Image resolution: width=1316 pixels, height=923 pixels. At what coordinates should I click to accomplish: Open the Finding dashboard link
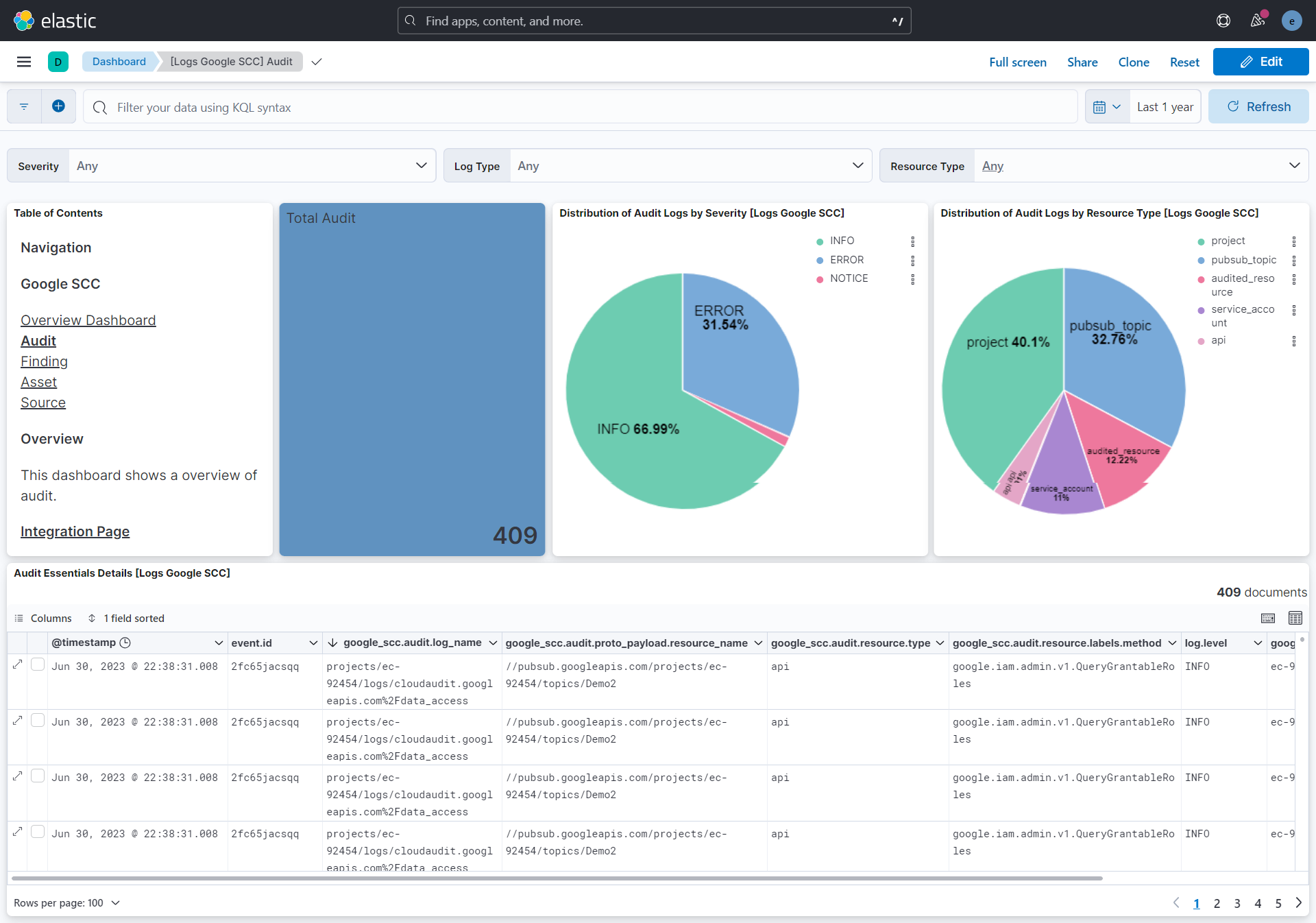pos(44,361)
